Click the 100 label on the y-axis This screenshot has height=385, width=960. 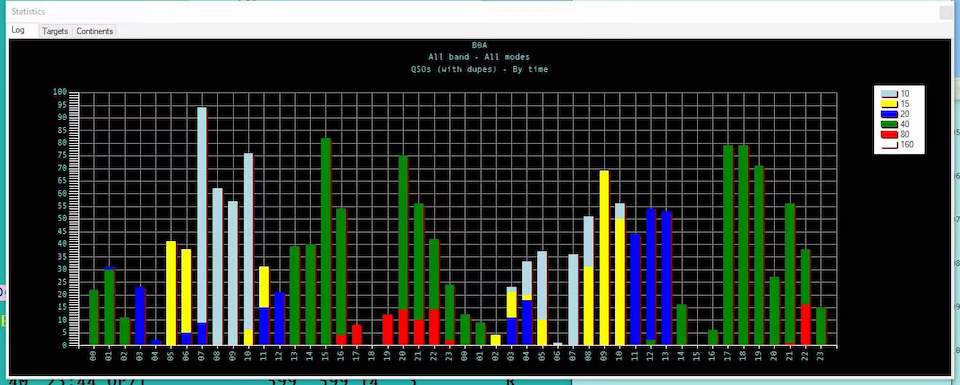60,92
